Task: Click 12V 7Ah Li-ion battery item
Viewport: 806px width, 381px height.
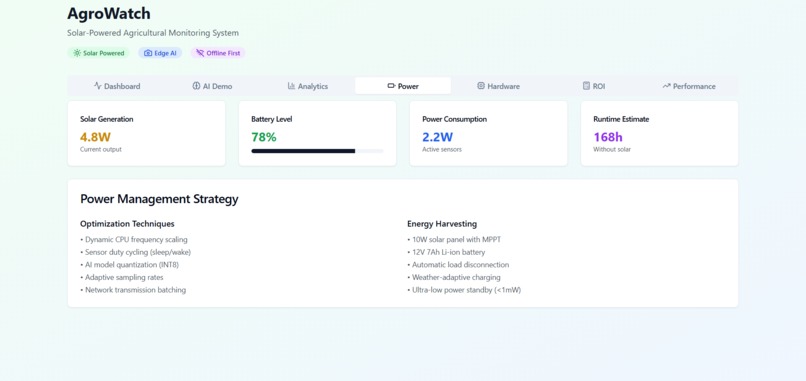Action: click(x=446, y=252)
